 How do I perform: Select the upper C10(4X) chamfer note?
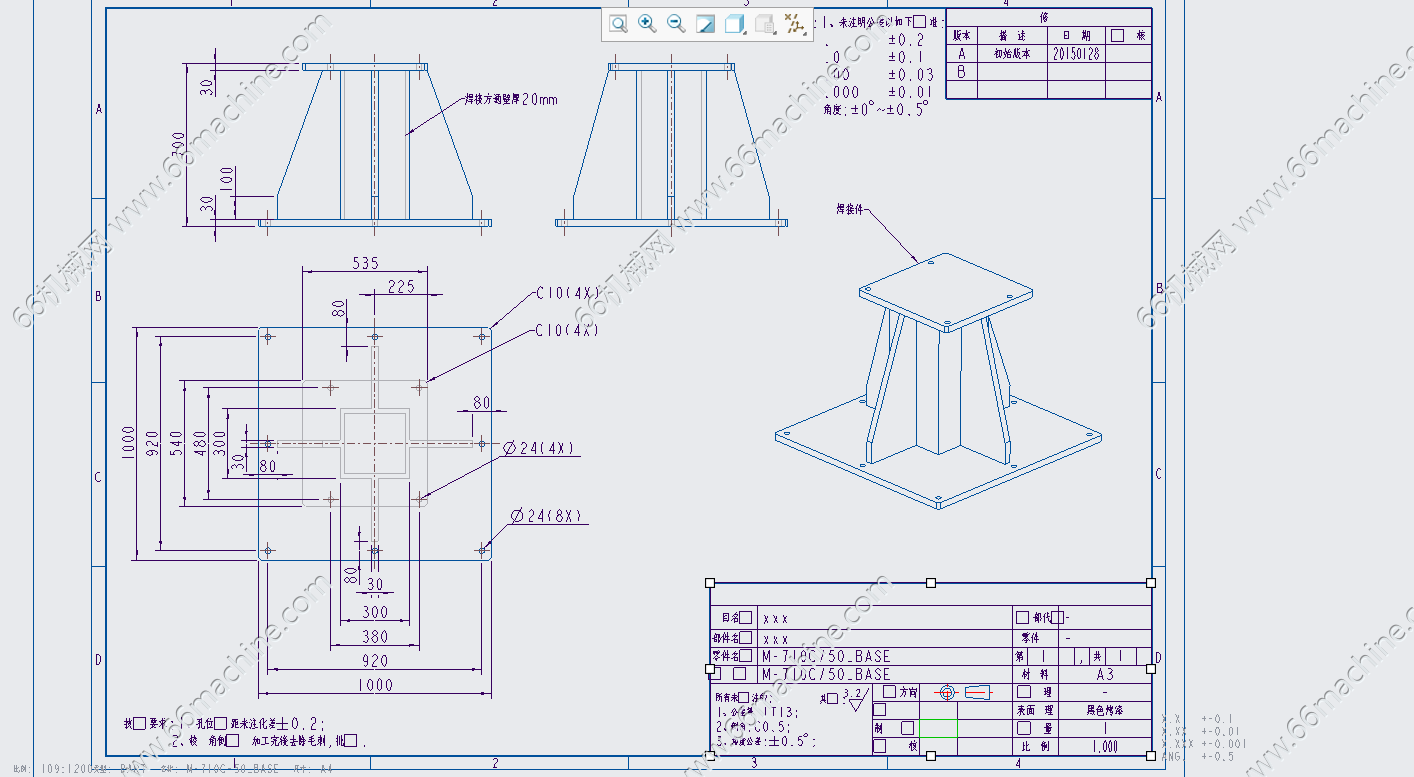568,294
